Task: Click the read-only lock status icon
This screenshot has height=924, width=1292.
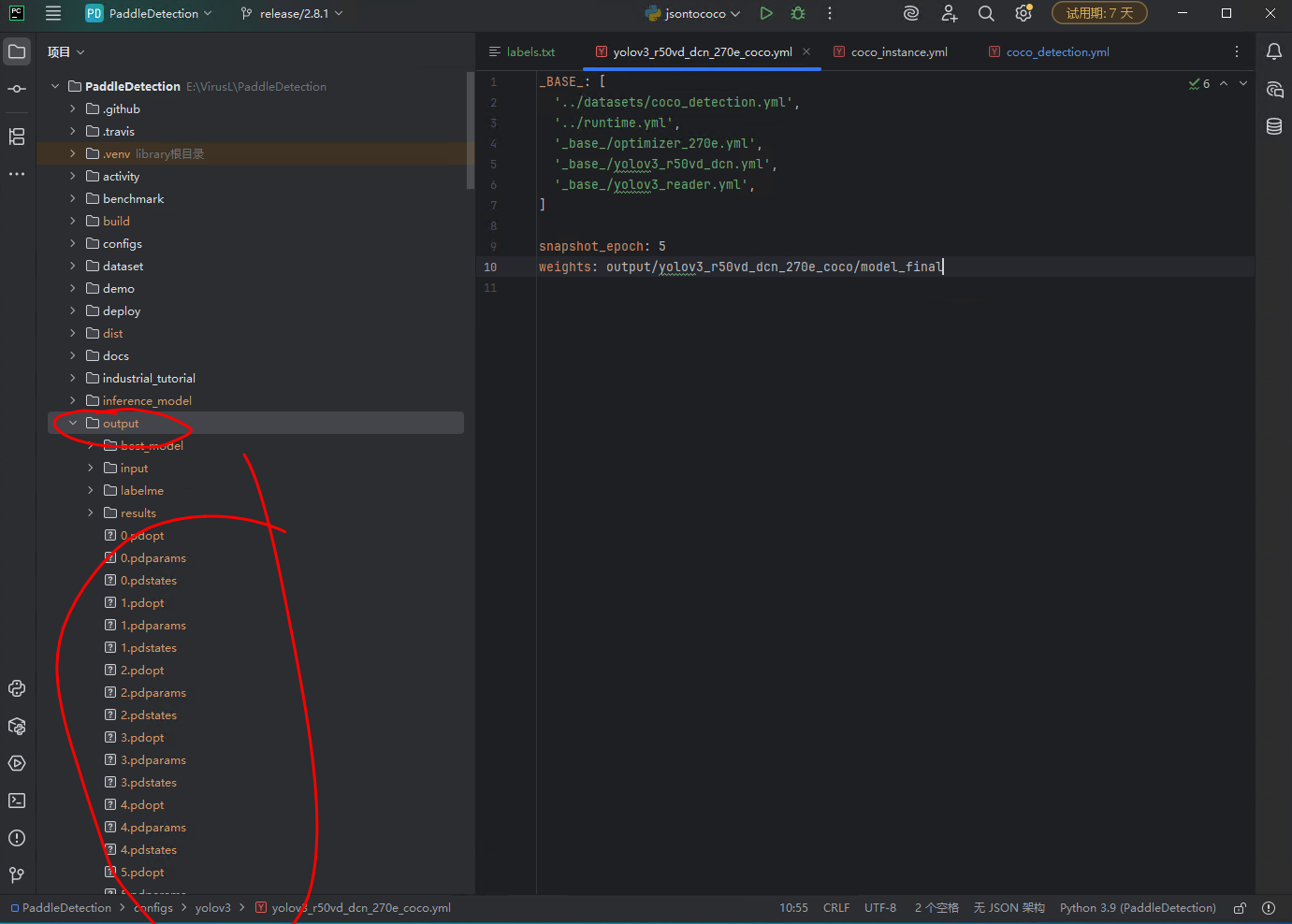Action: [x=1240, y=908]
